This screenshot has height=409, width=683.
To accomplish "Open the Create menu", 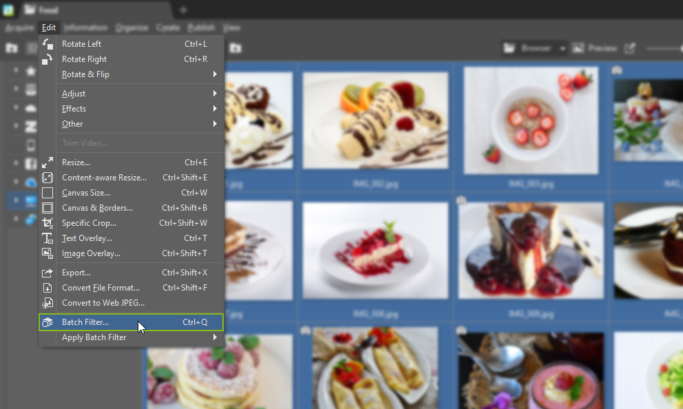I will click(x=168, y=28).
